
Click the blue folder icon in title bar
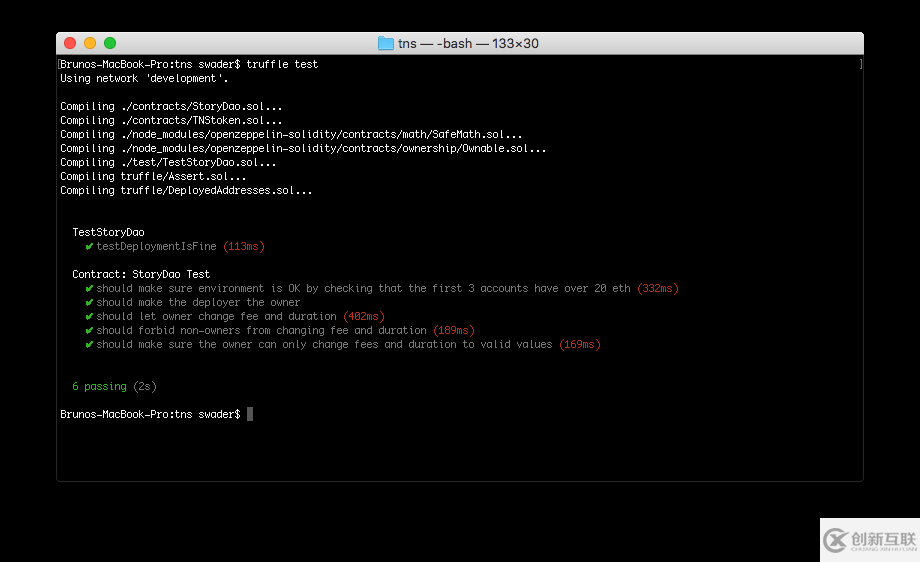(385, 43)
